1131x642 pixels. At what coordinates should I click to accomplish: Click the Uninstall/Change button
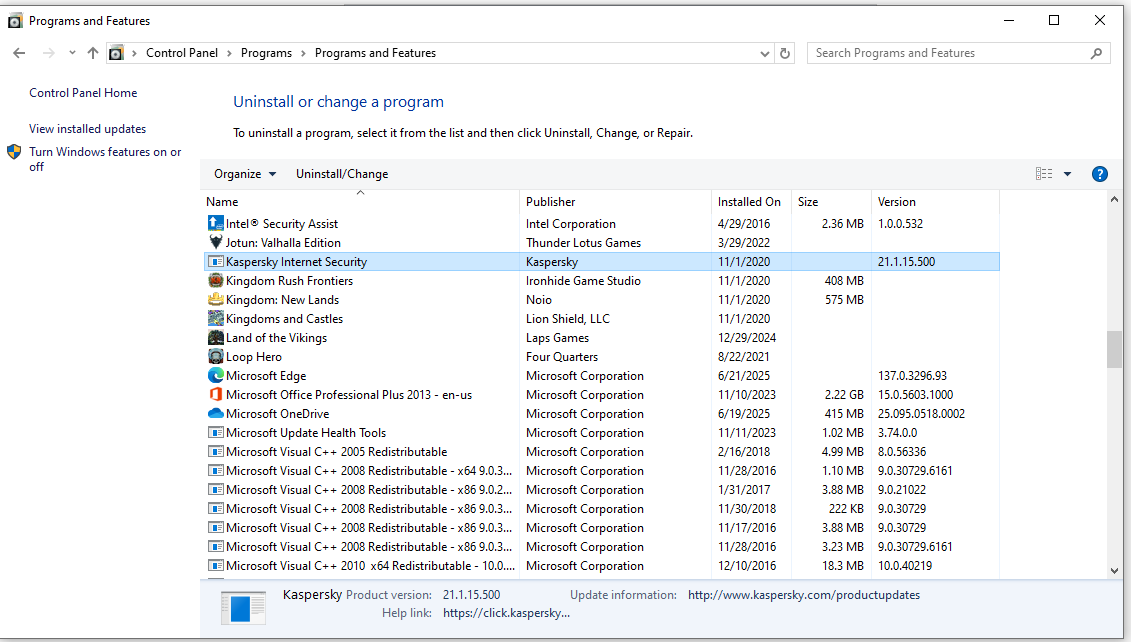point(342,174)
